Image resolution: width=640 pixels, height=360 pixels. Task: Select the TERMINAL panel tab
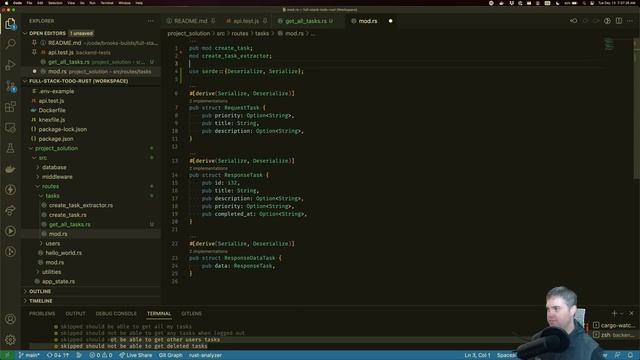tap(159, 314)
